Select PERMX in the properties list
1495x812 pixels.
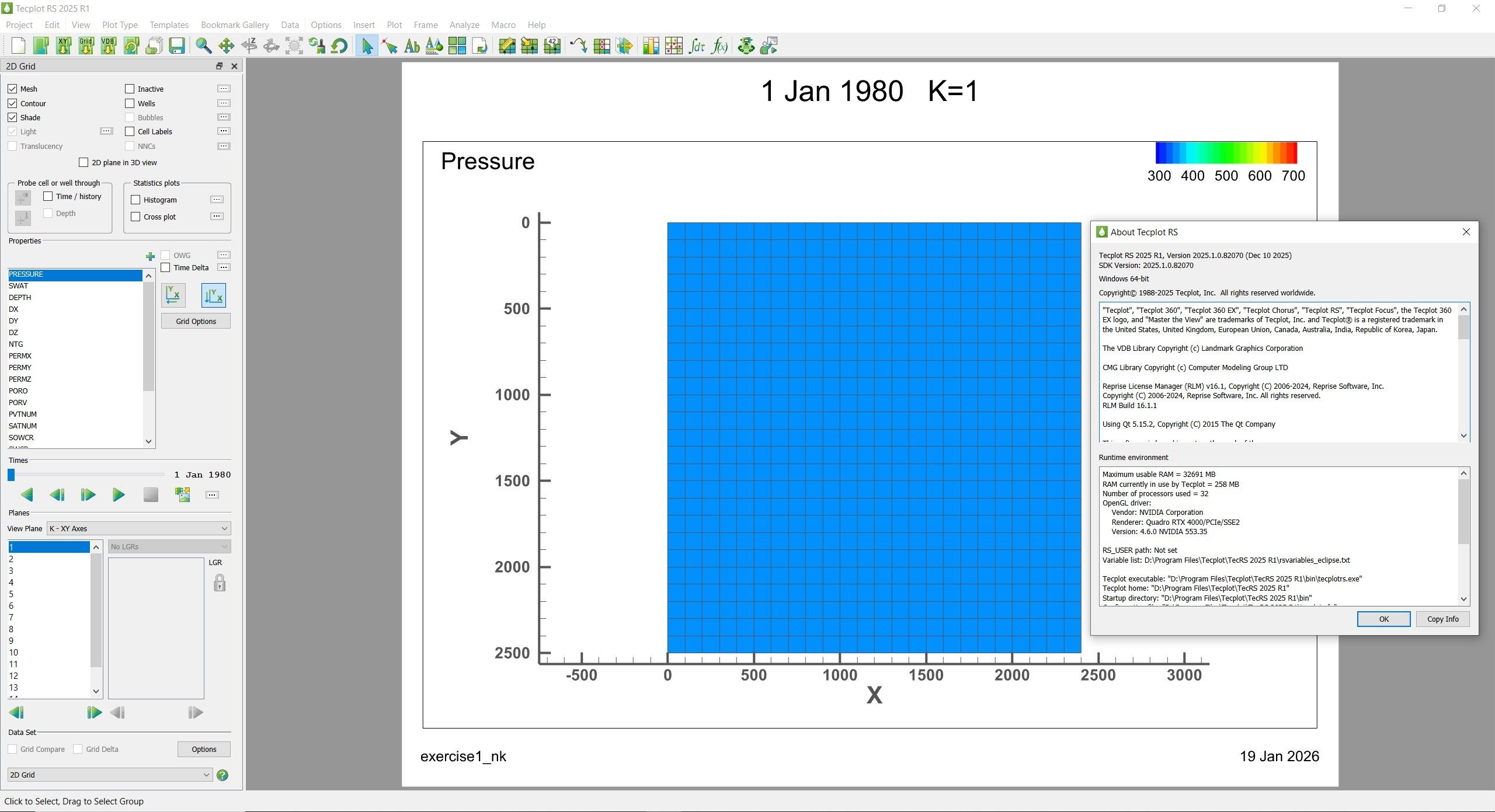(19, 356)
